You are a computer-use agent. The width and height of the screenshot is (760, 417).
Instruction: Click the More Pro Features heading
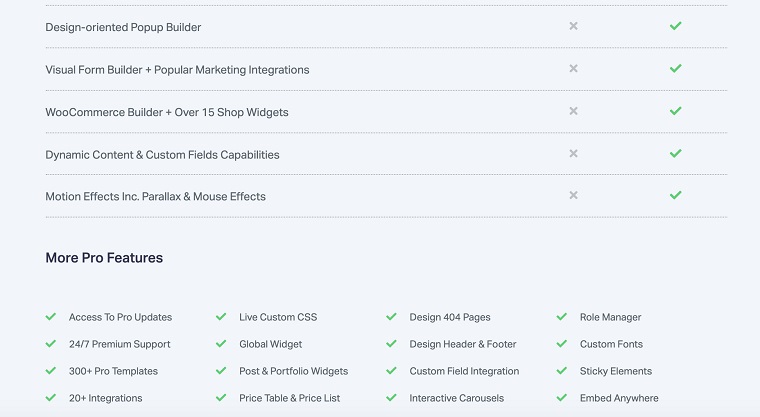[104, 258]
